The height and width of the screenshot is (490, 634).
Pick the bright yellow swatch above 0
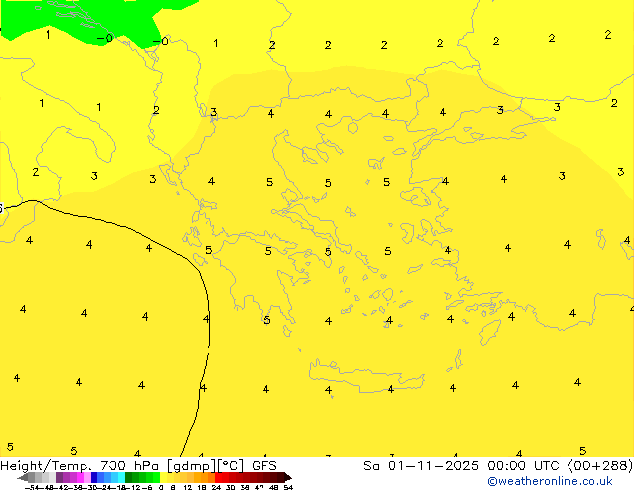click(163, 477)
